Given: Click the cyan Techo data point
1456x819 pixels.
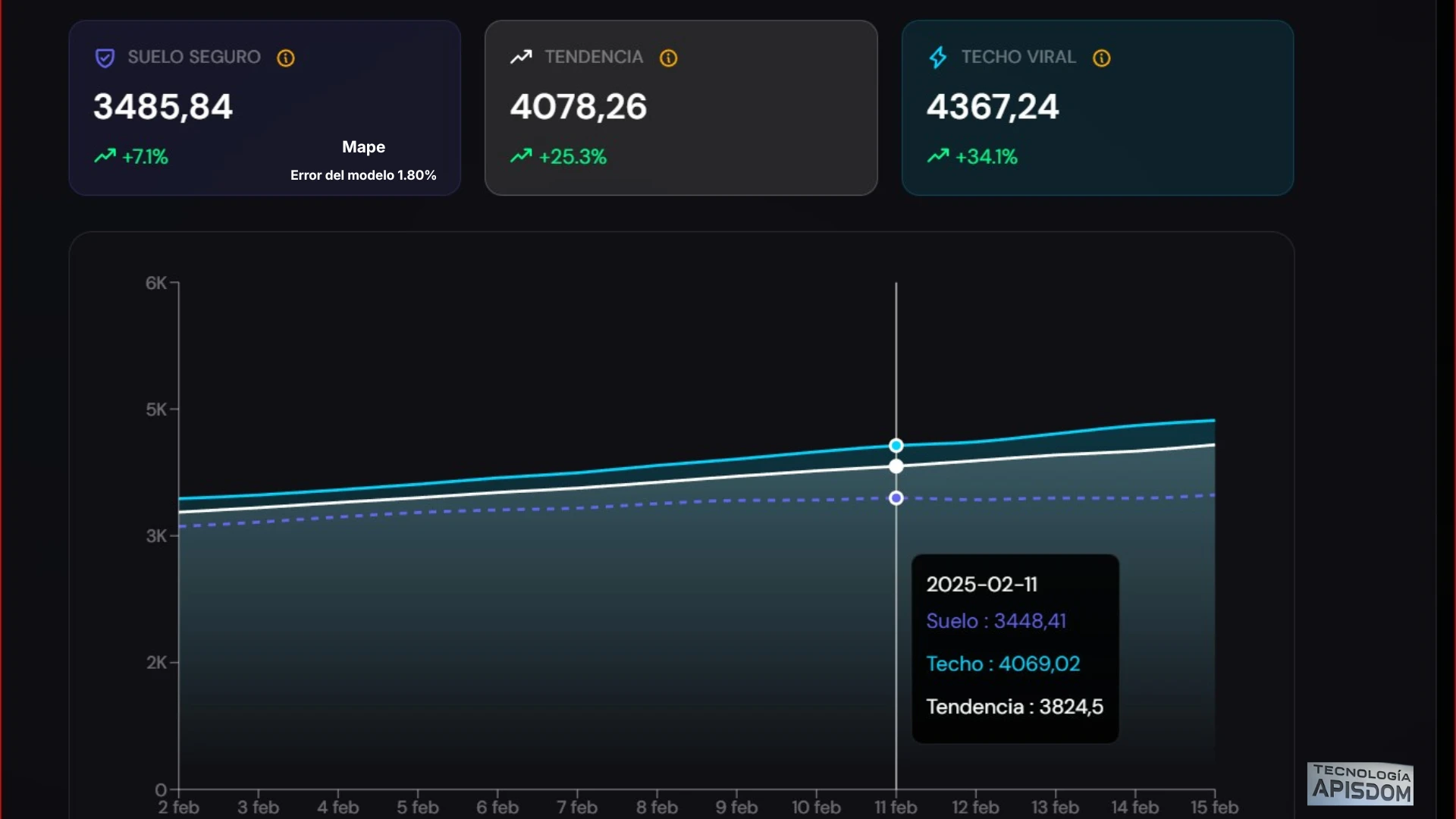Looking at the screenshot, I should [896, 446].
